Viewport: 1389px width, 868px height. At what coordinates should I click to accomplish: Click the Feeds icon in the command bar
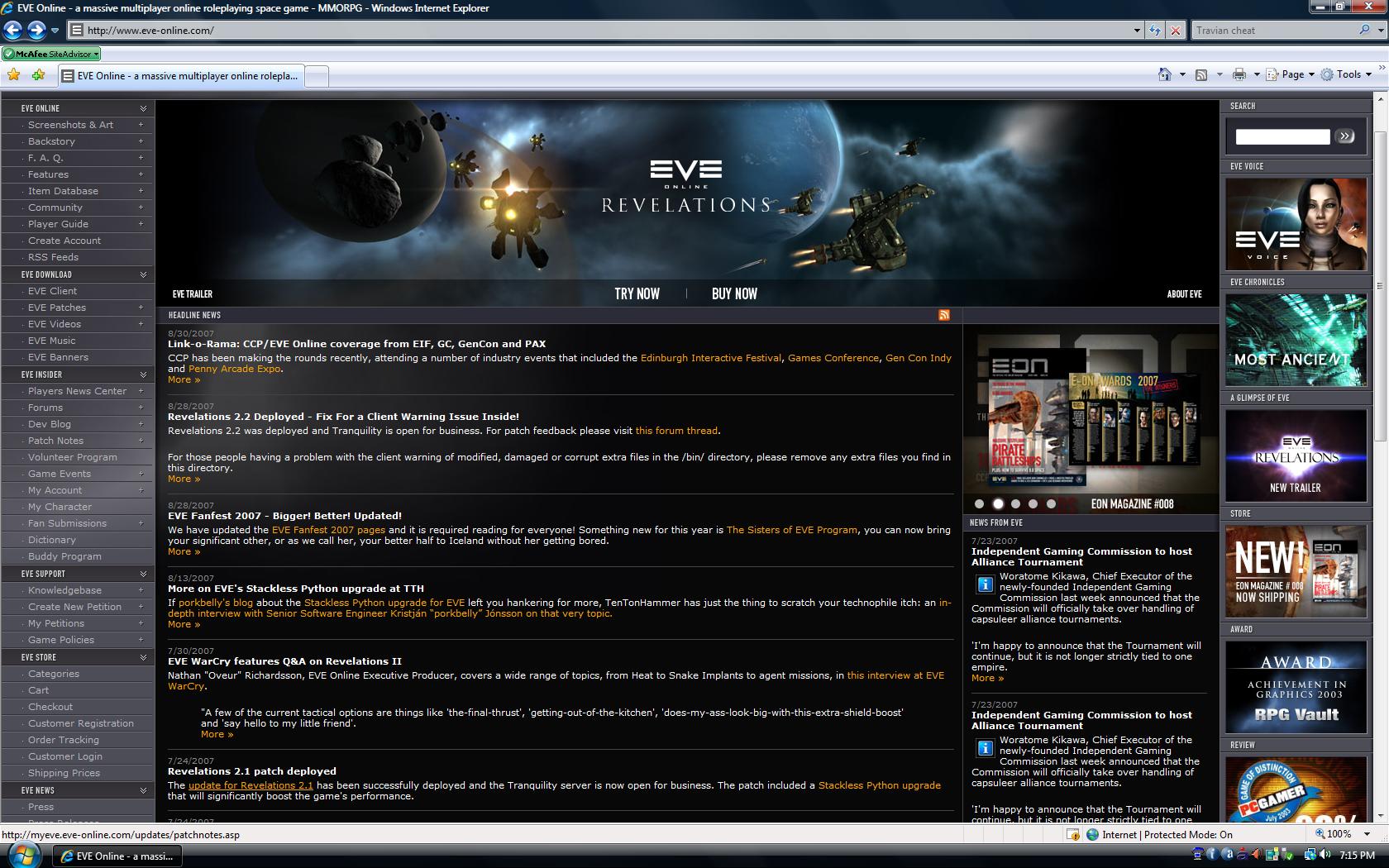point(1201,74)
